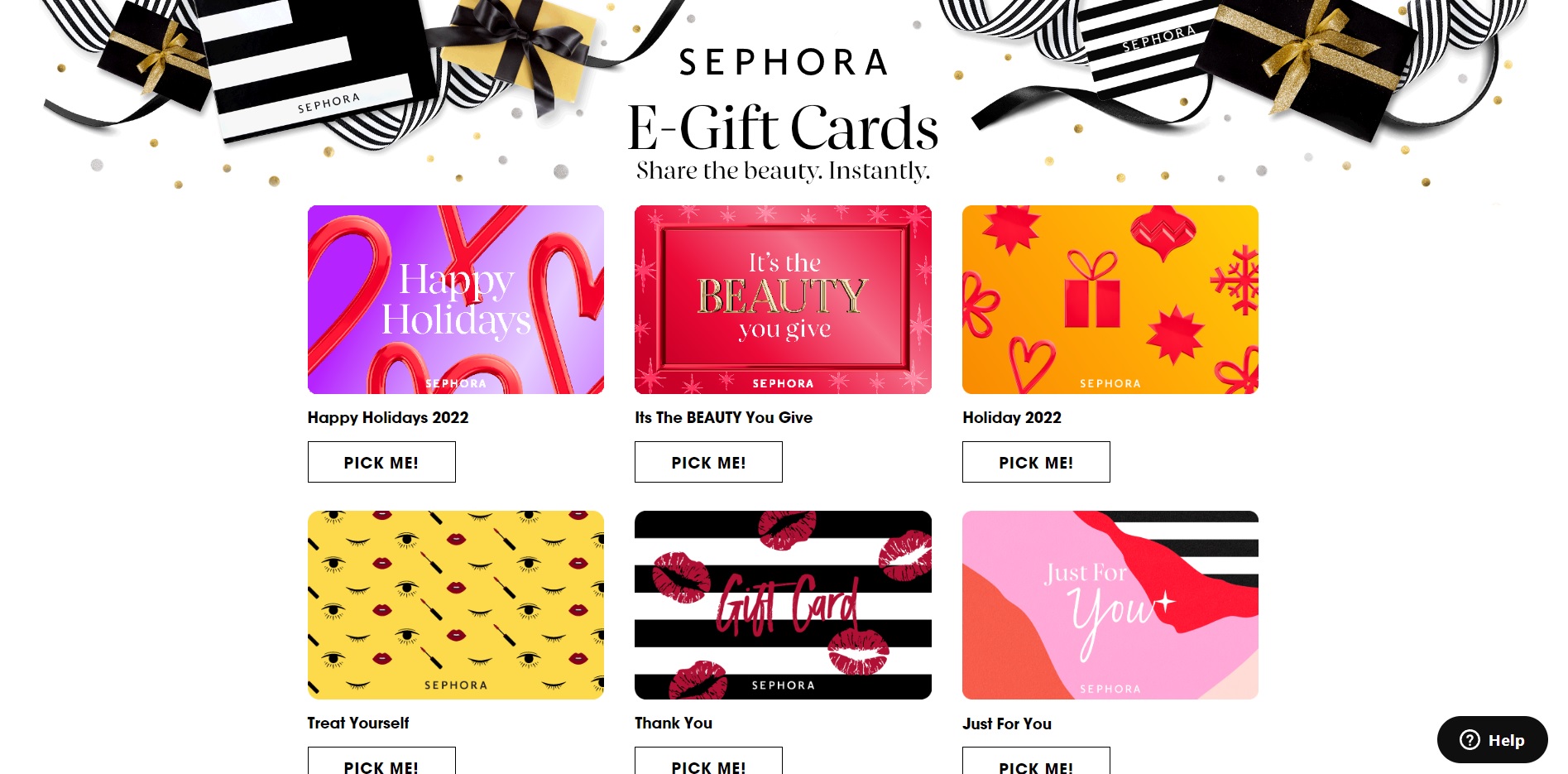The width and height of the screenshot is (1568, 774).
Task: Open the pink Just For You card image
Action: [1110, 605]
